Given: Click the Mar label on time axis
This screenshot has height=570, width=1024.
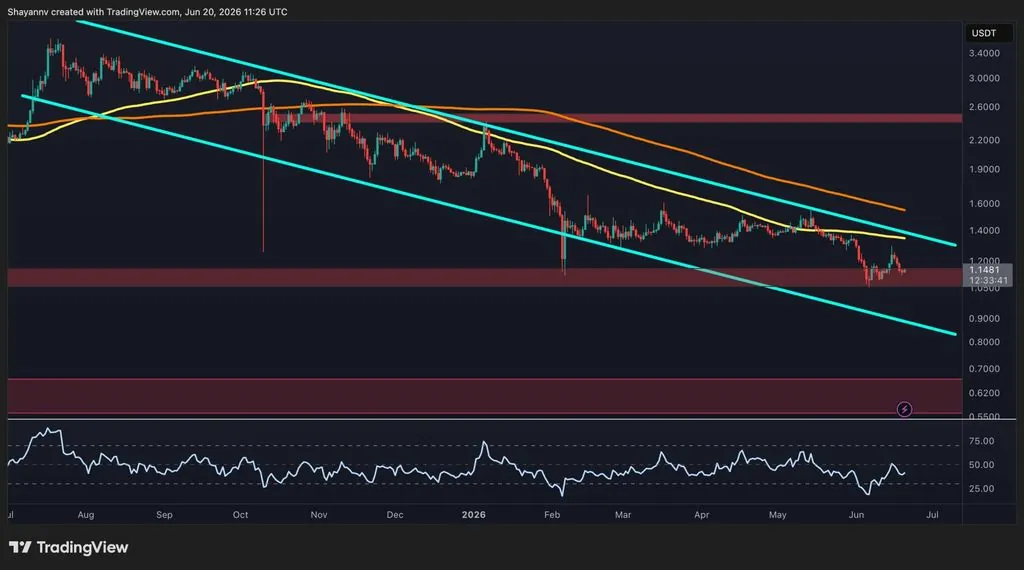Looking at the screenshot, I should click(x=623, y=515).
